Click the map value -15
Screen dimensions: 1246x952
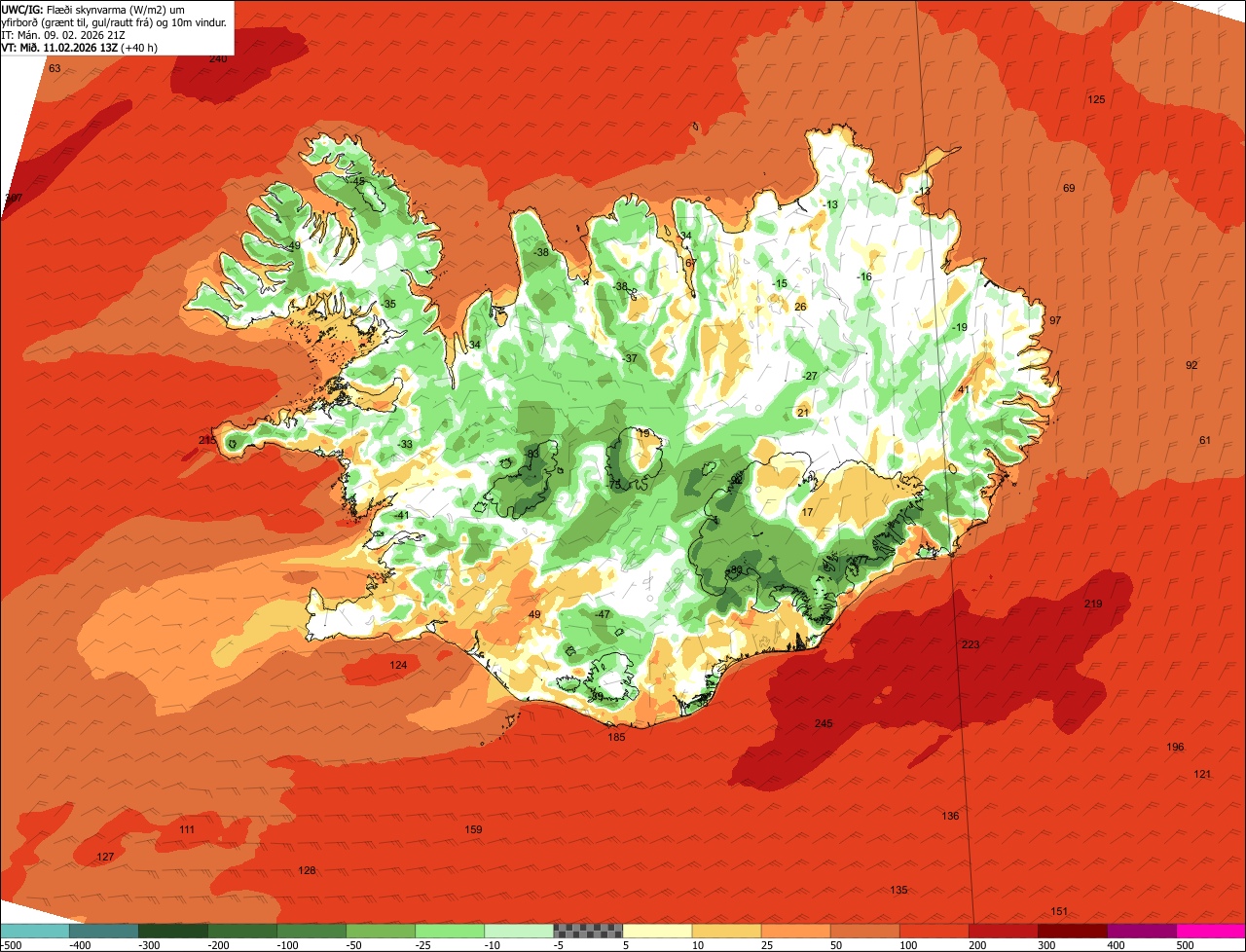779,283
